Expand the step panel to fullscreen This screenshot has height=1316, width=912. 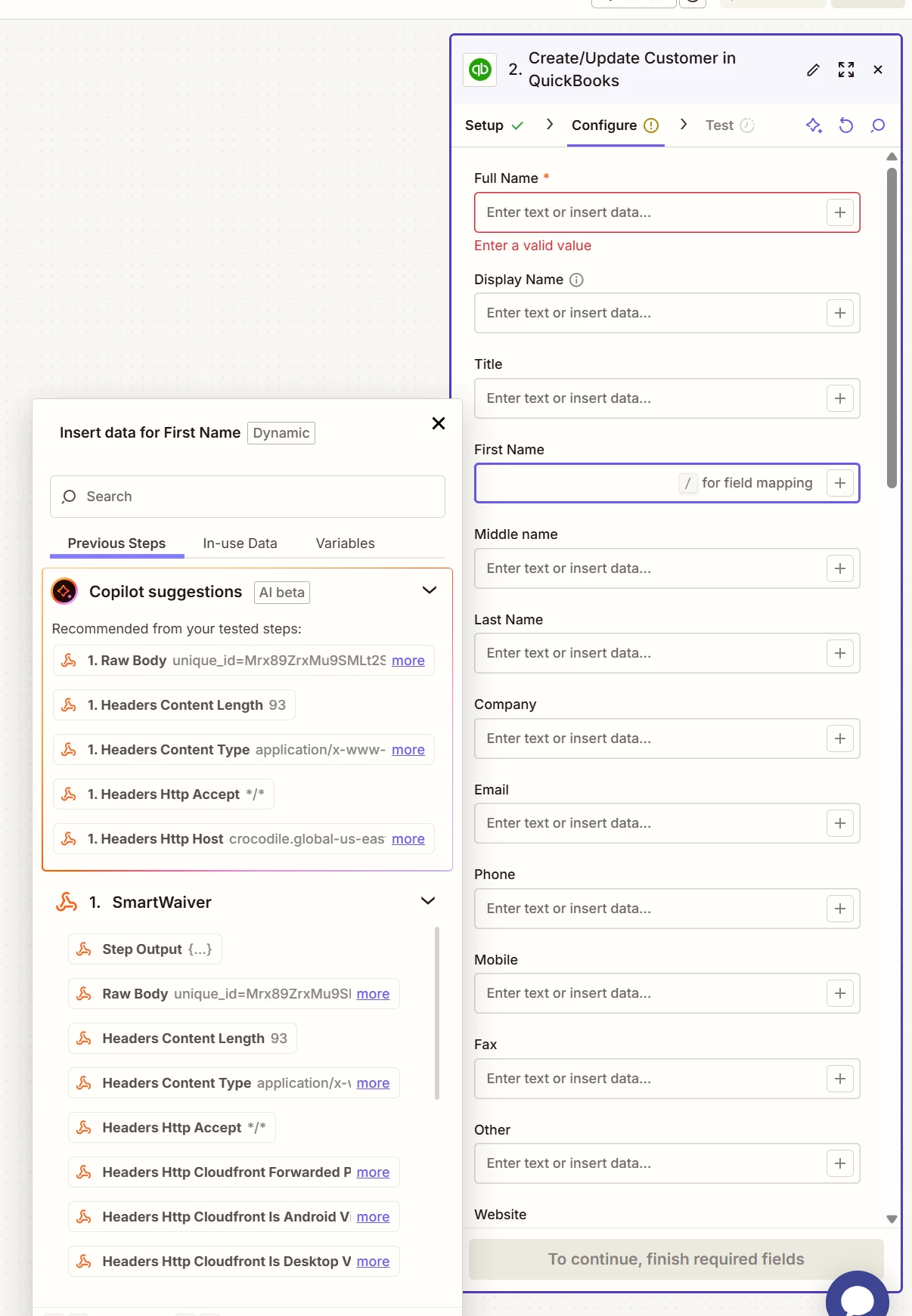(846, 70)
